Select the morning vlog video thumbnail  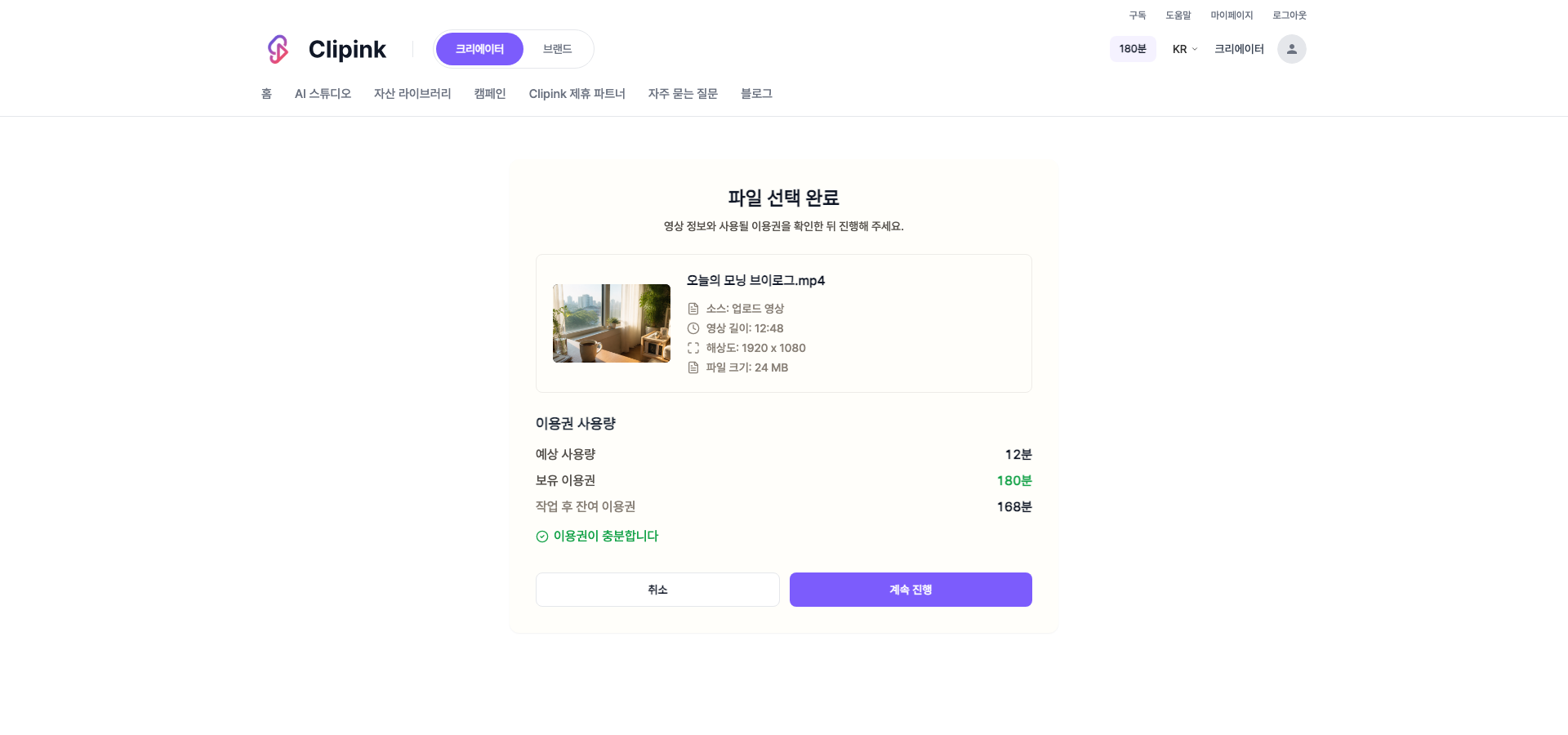[612, 323]
